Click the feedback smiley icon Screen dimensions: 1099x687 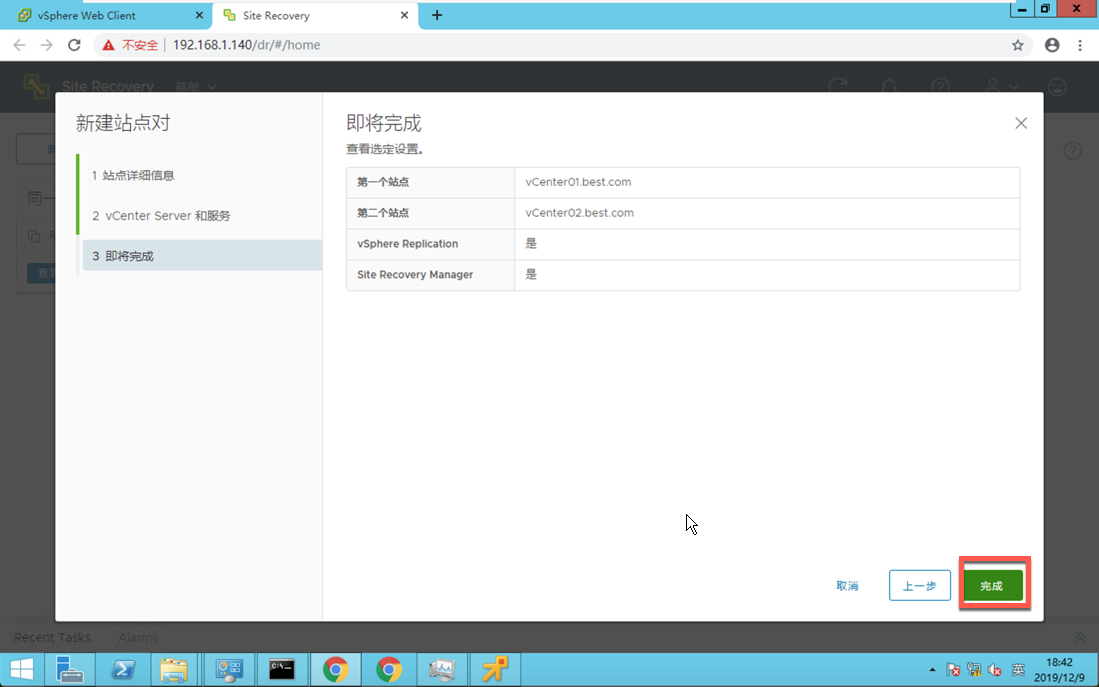pos(1057,86)
